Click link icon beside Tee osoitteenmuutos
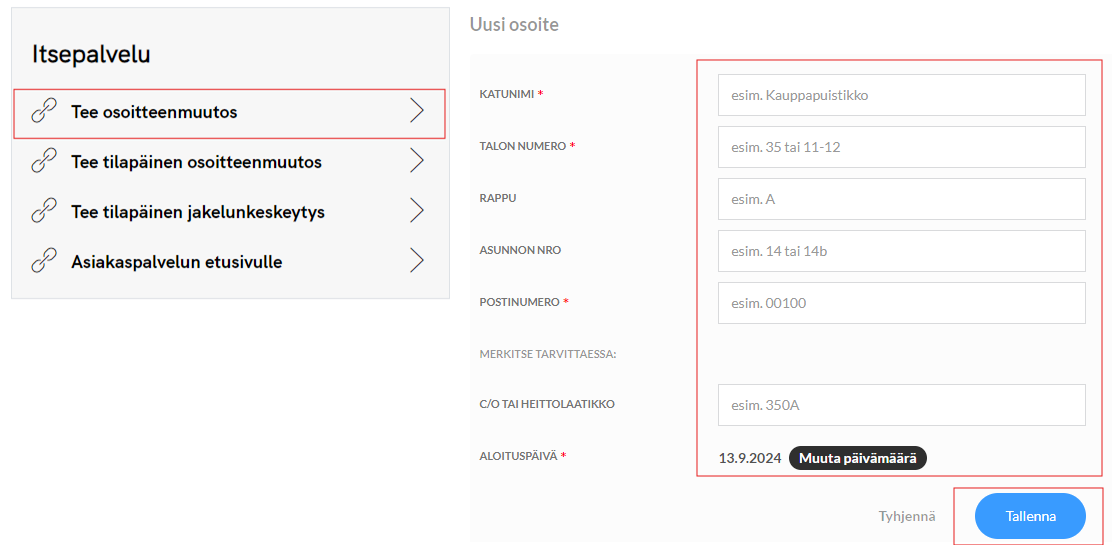Image resolution: width=1112 pixels, height=554 pixels. (x=44, y=111)
